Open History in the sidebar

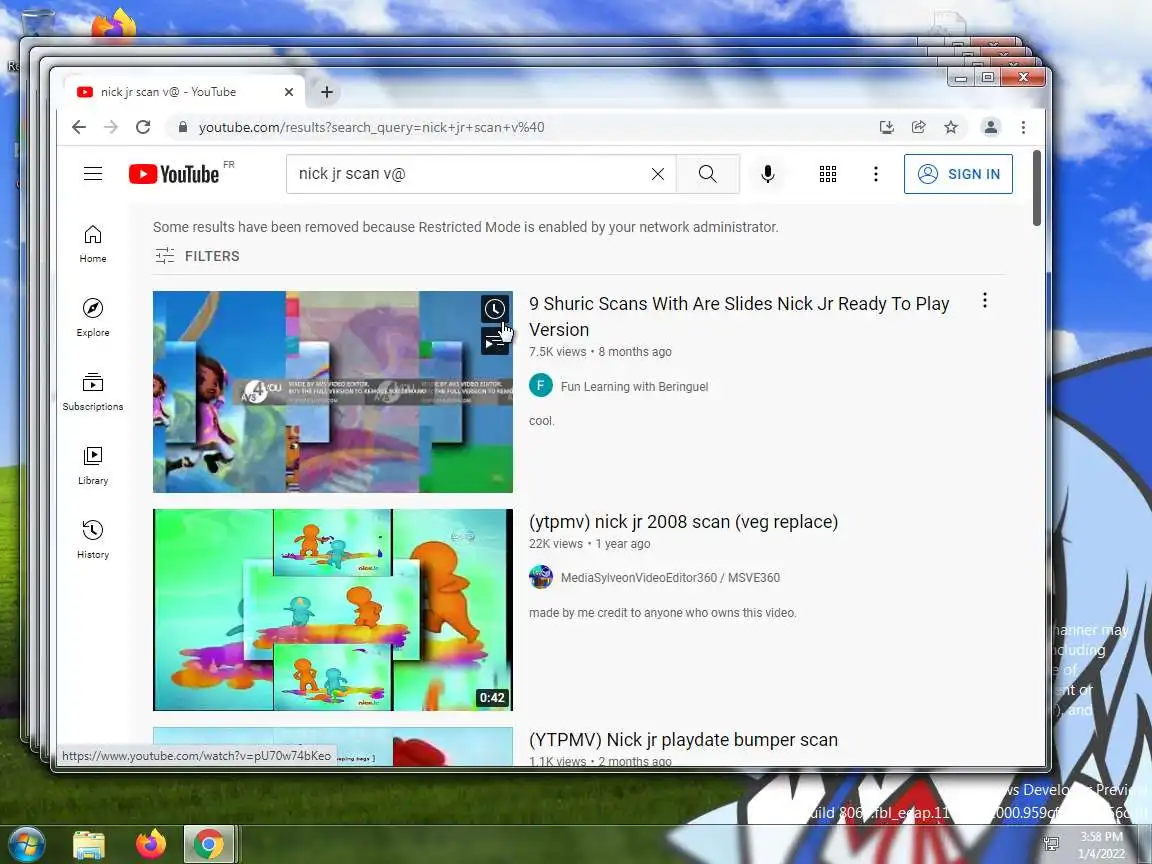point(93,540)
